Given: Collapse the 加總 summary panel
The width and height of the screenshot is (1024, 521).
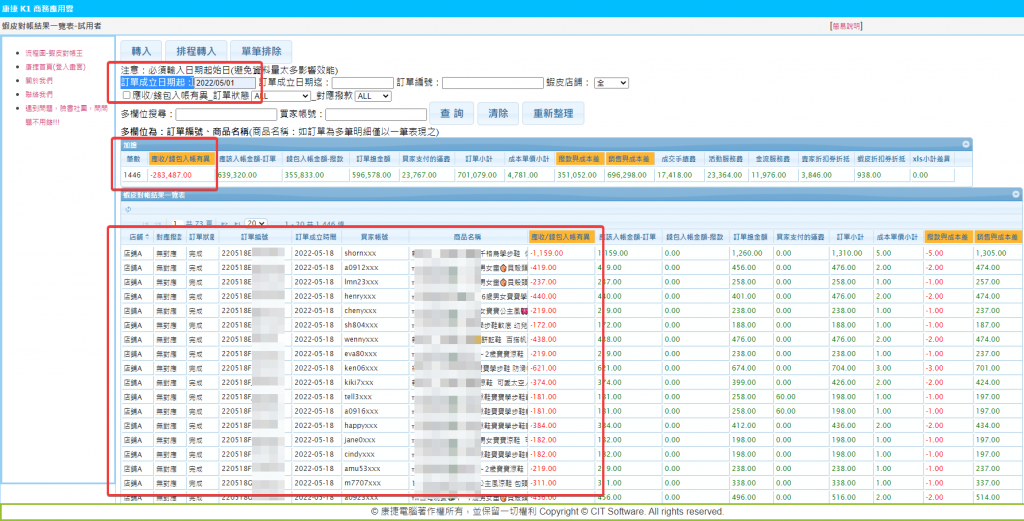Looking at the screenshot, I should pyautogui.click(x=966, y=145).
